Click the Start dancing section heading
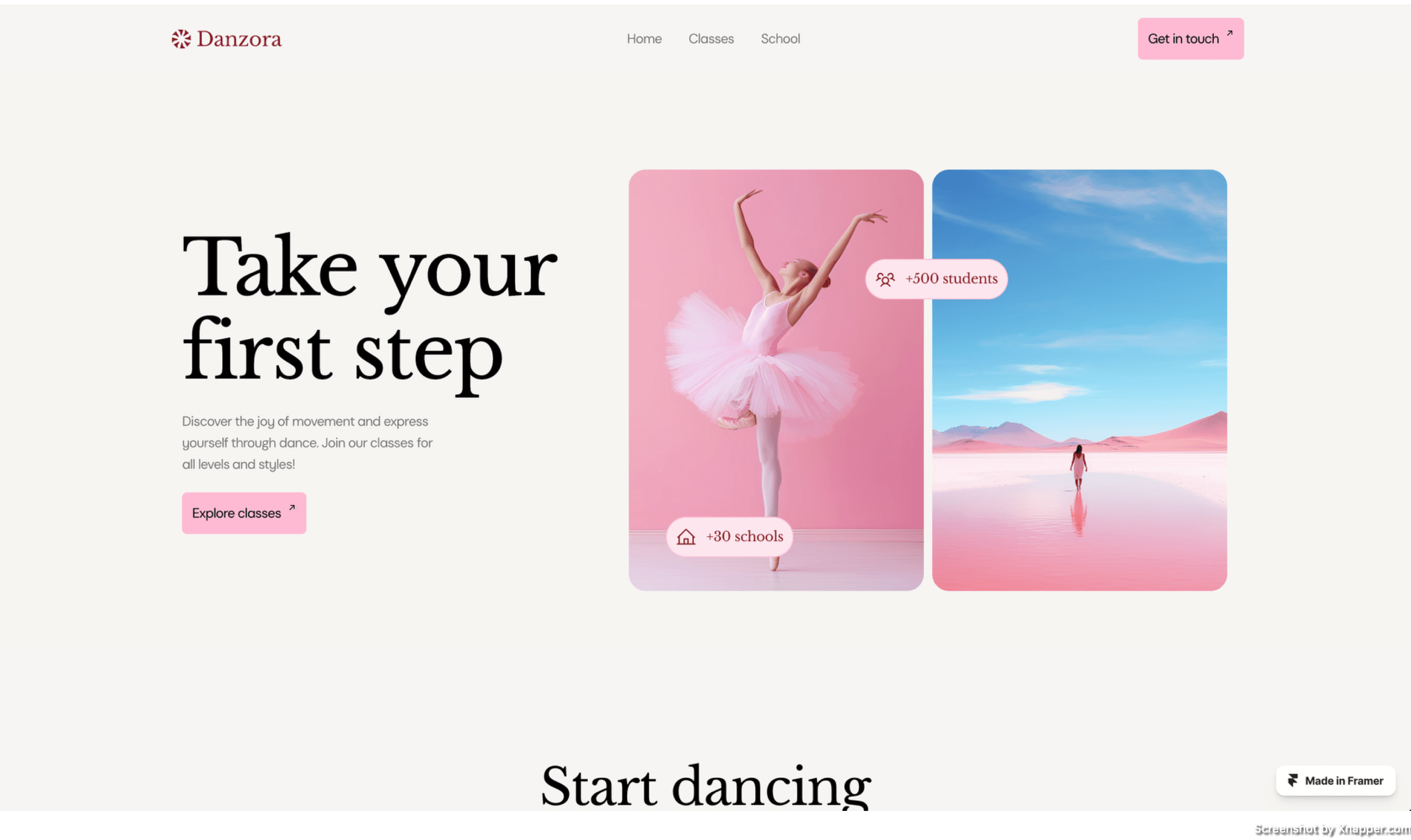The image size is (1411, 840). pos(705,786)
